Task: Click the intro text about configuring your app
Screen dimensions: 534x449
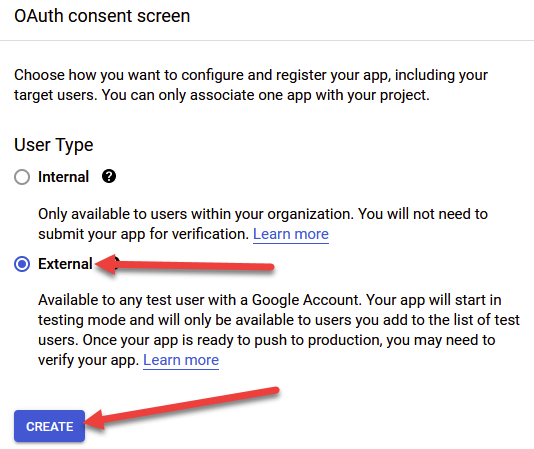Action: point(251,85)
